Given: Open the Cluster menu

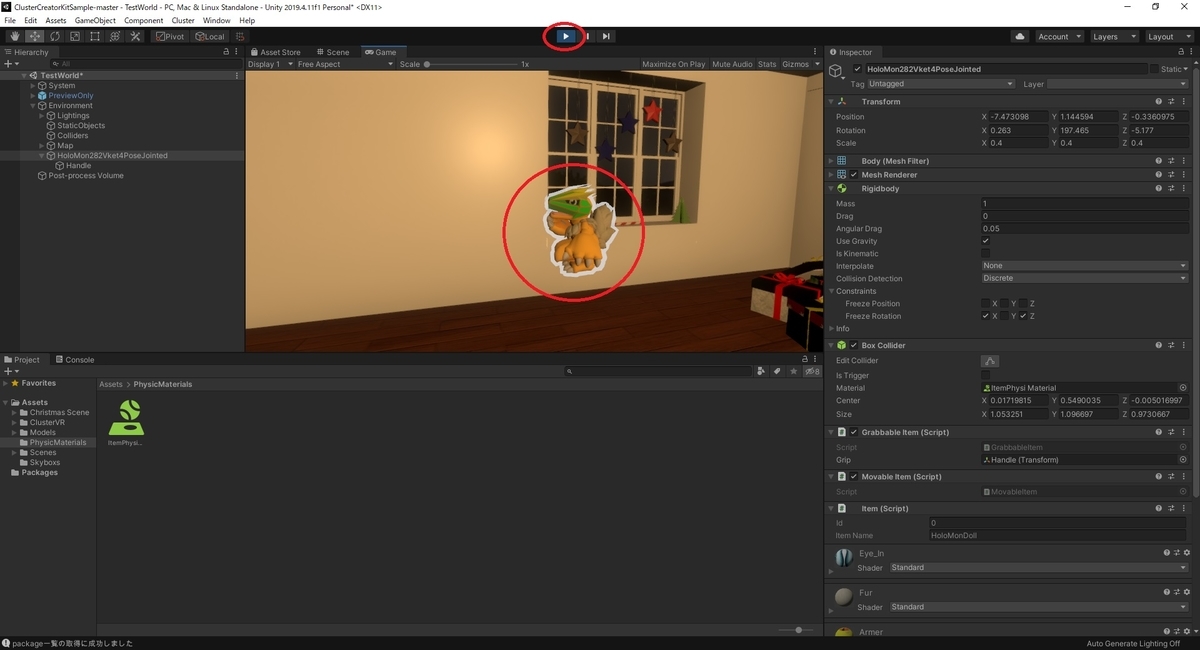Looking at the screenshot, I should click(183, 20).
